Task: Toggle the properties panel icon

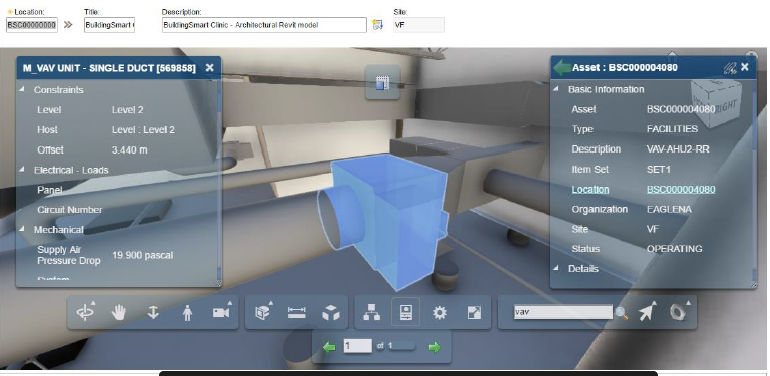Action: pos(406,312)
